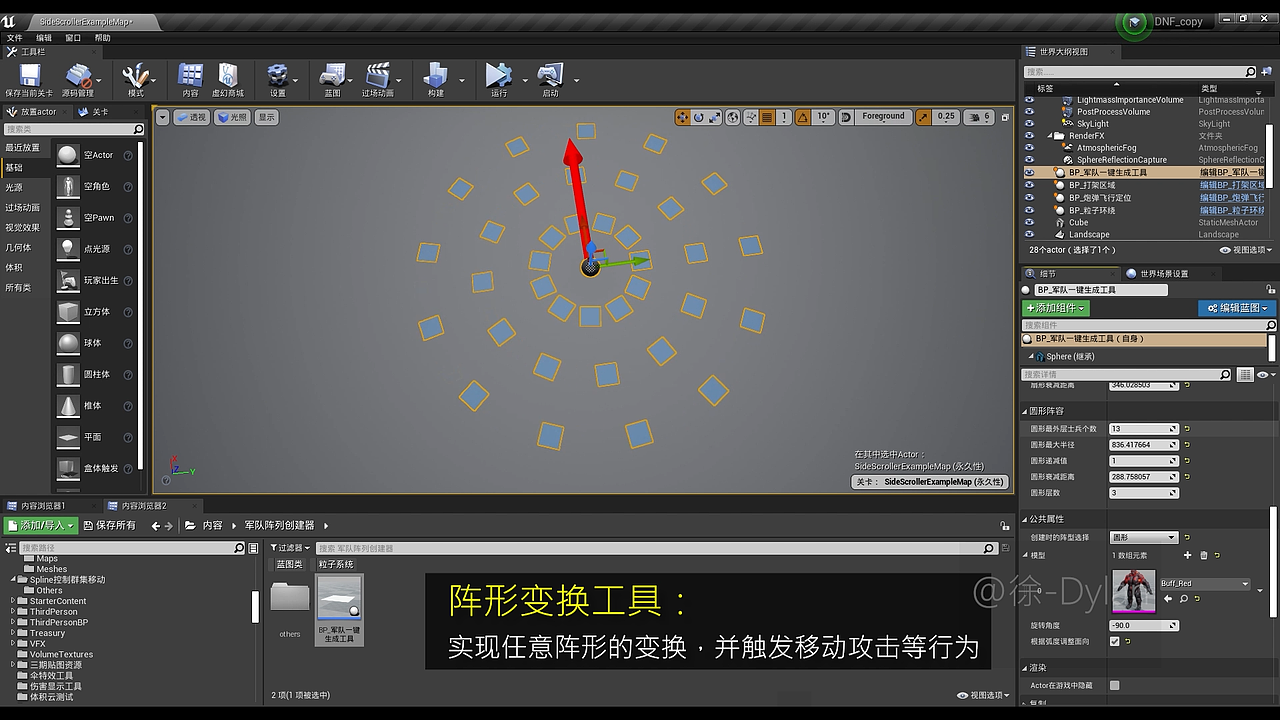Click the Buff_Red character model thumbnail
Image resolution: width=1280 pixels, height=720 pixels.
(x=1133, y=592)
